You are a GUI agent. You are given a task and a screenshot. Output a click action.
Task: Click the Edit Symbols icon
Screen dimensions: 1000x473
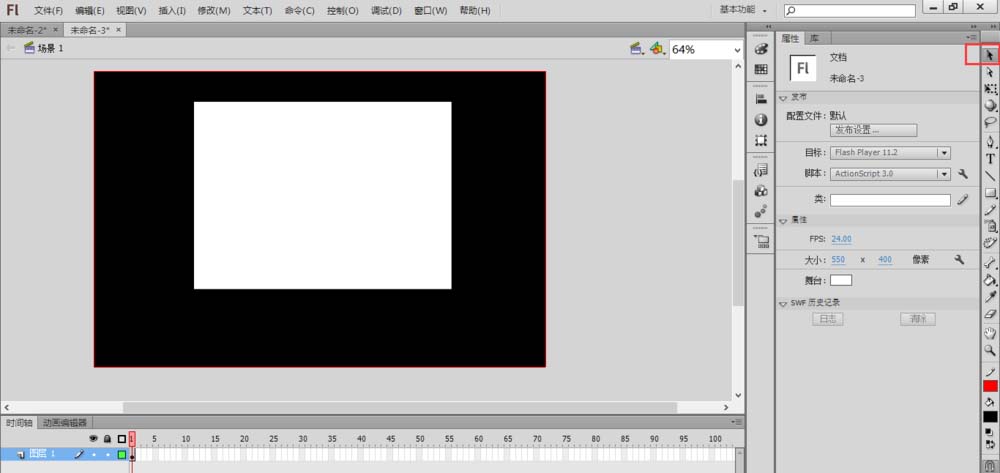[x=657, y=49]
